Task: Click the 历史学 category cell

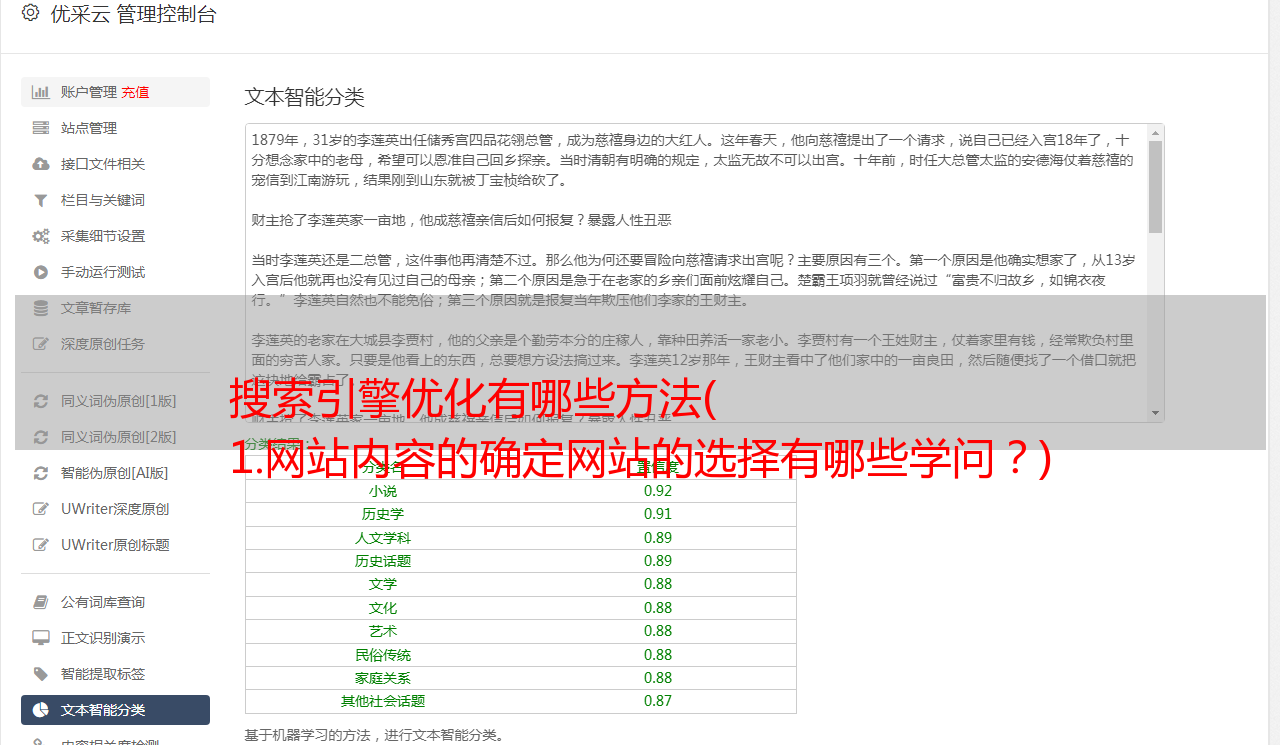Action: (383, 514)
